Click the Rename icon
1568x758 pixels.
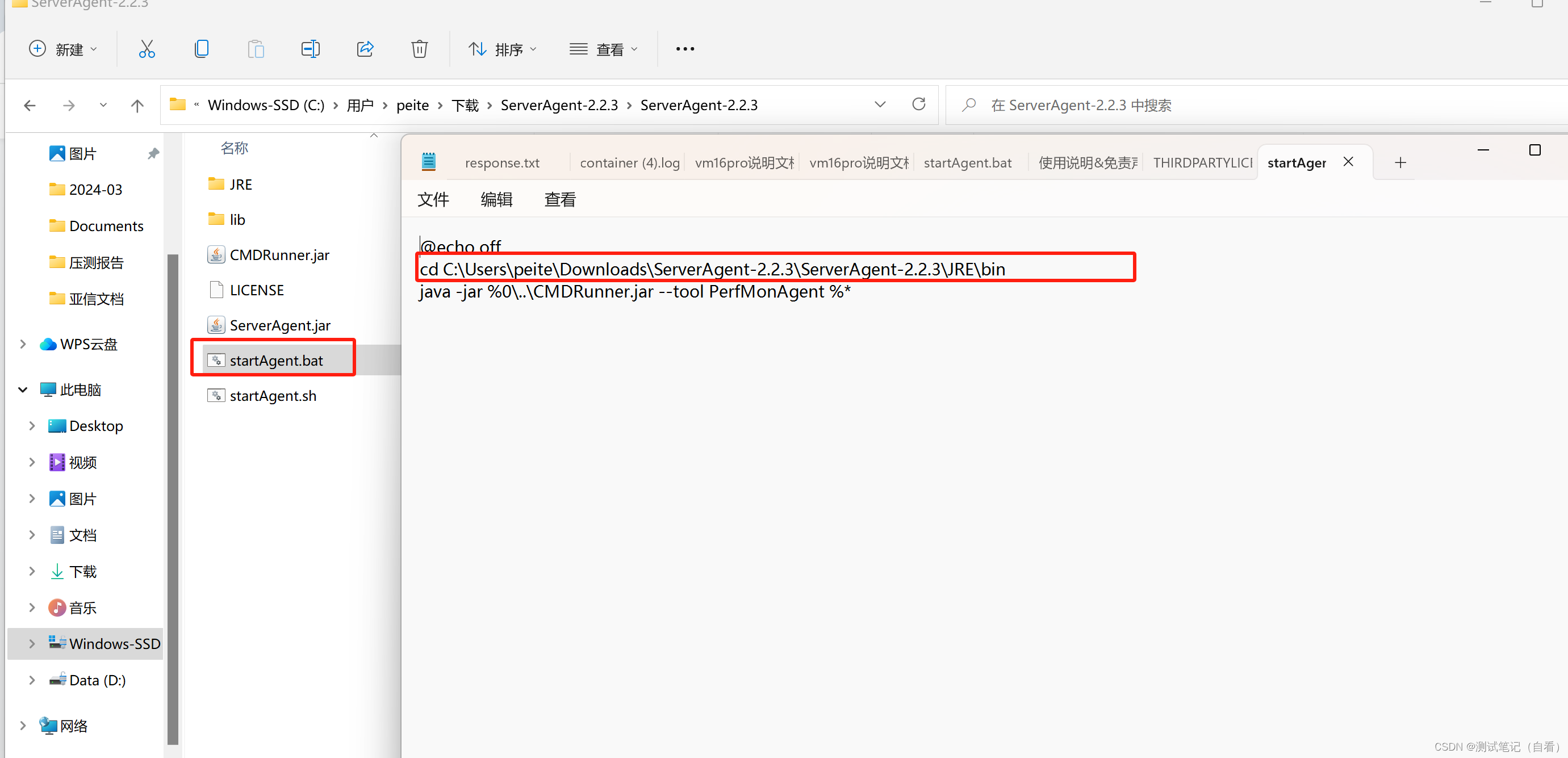click(x=311, y=49)
